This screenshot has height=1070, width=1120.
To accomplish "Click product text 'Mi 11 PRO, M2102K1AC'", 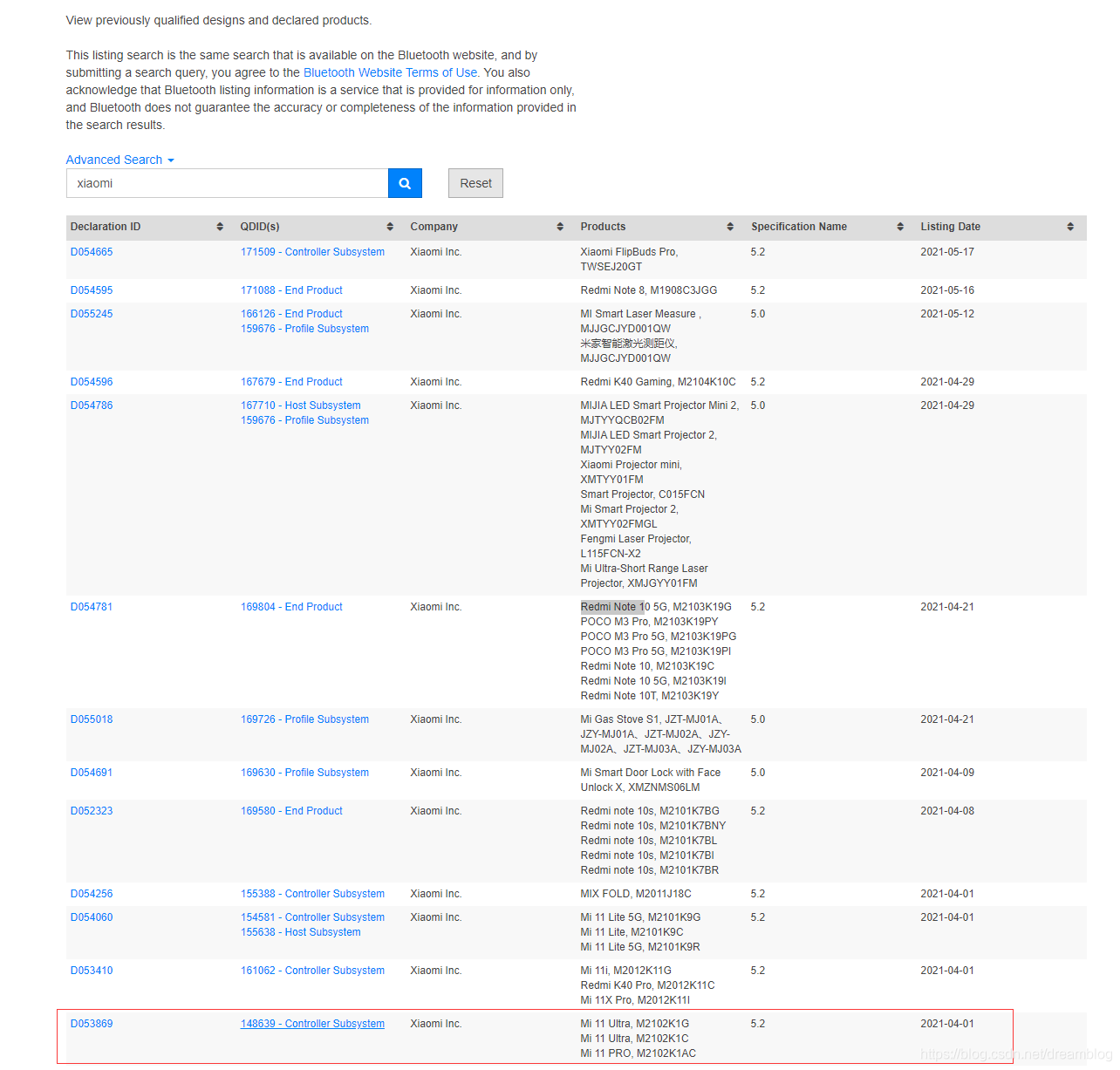I will (639, 1053).
